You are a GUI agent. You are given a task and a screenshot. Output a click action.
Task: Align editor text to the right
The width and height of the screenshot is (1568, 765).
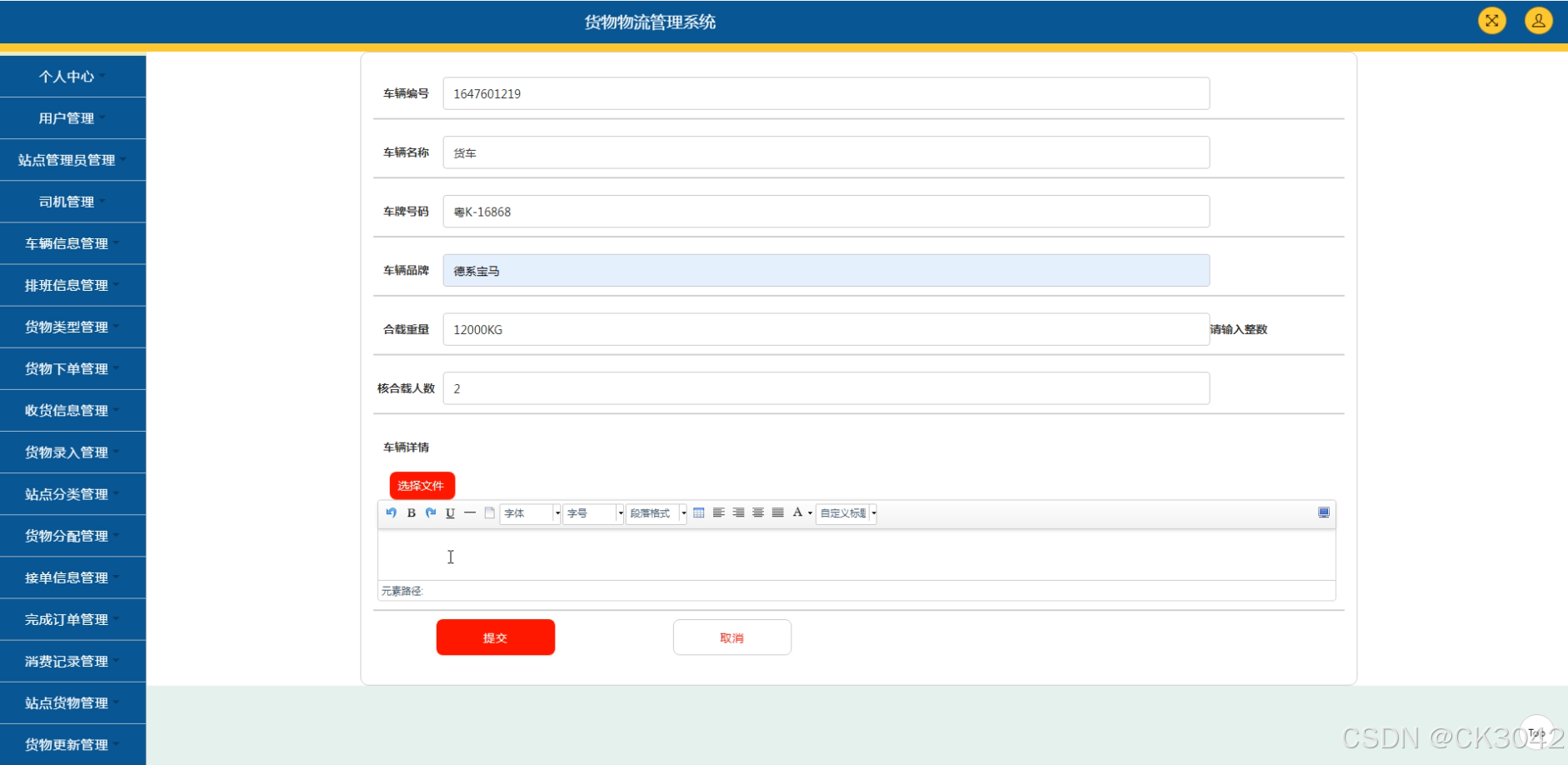click(738, 512)
